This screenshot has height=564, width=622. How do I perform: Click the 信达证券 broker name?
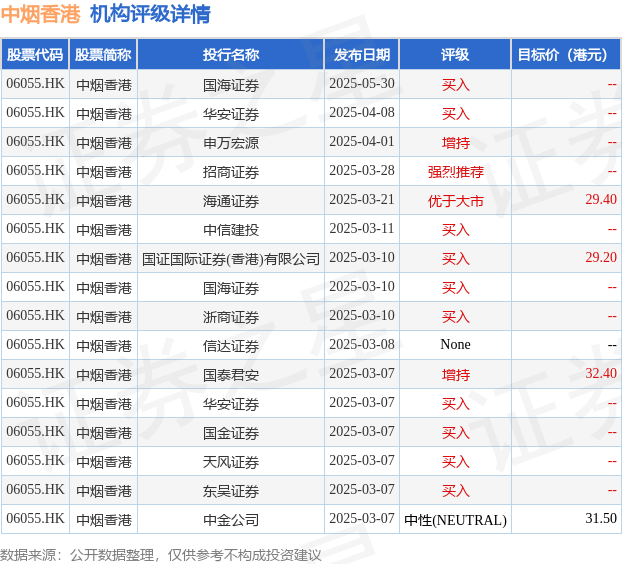231,345
